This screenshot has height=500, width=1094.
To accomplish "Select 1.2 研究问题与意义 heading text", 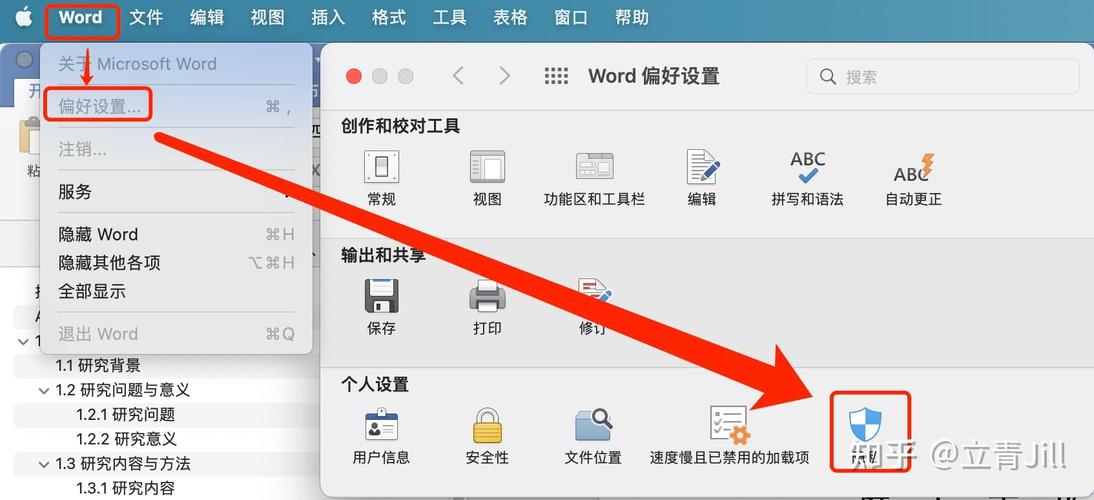I will 123,391.
